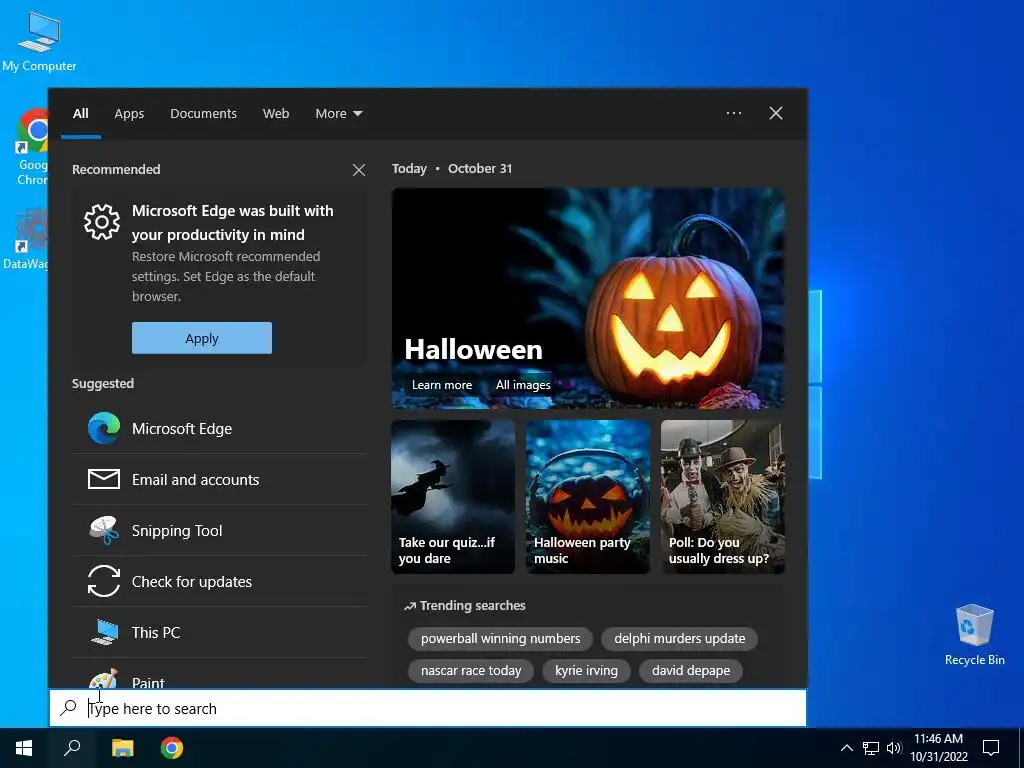The image size is (1024, 768).
Task: Apply Microsoft recommended settings
Action: click(x=202, y=338)
